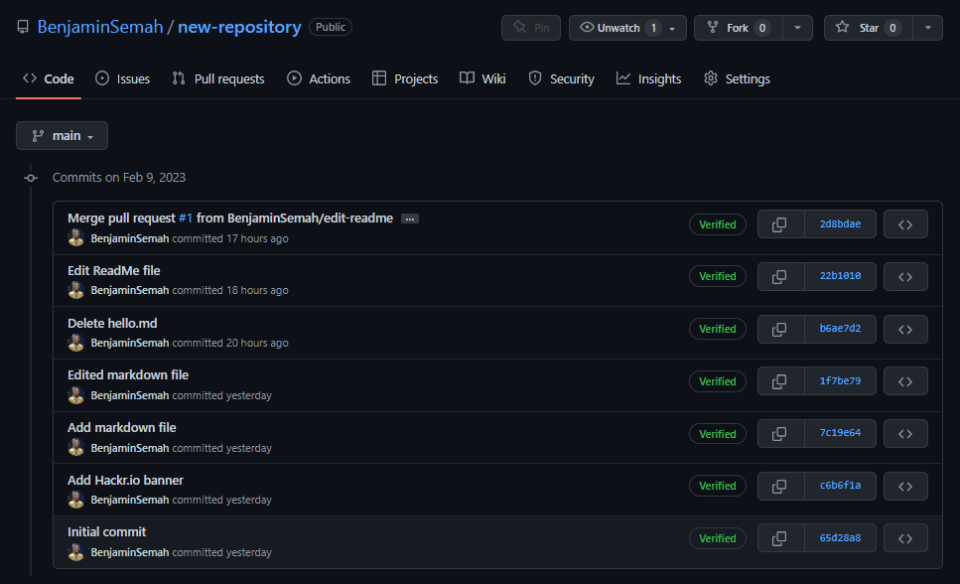
Task: Open commit 22b1010 details
Action: coord(840,276)
